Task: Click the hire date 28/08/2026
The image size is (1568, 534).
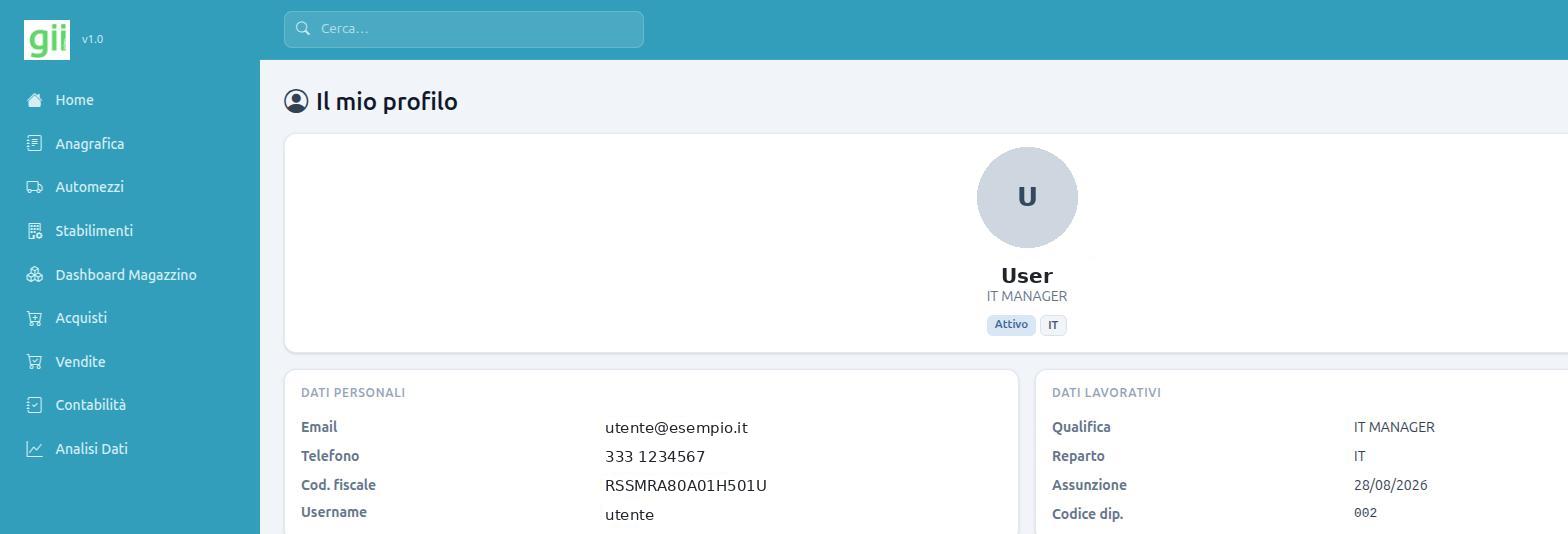Action: [1390, 485]
